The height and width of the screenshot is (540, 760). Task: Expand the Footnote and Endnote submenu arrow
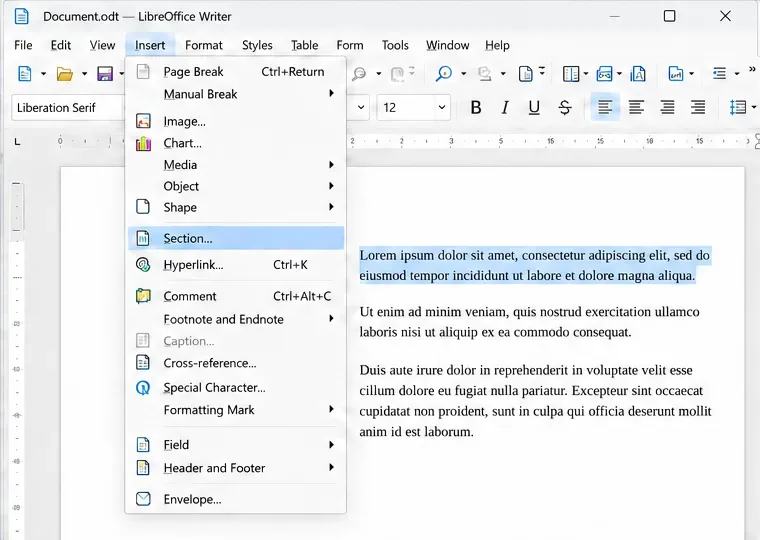click(332, 318)
